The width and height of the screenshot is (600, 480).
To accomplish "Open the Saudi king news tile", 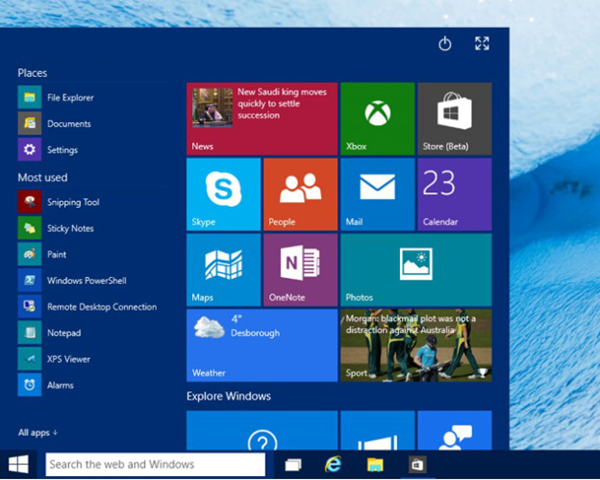I will click(x=262, y=118).
